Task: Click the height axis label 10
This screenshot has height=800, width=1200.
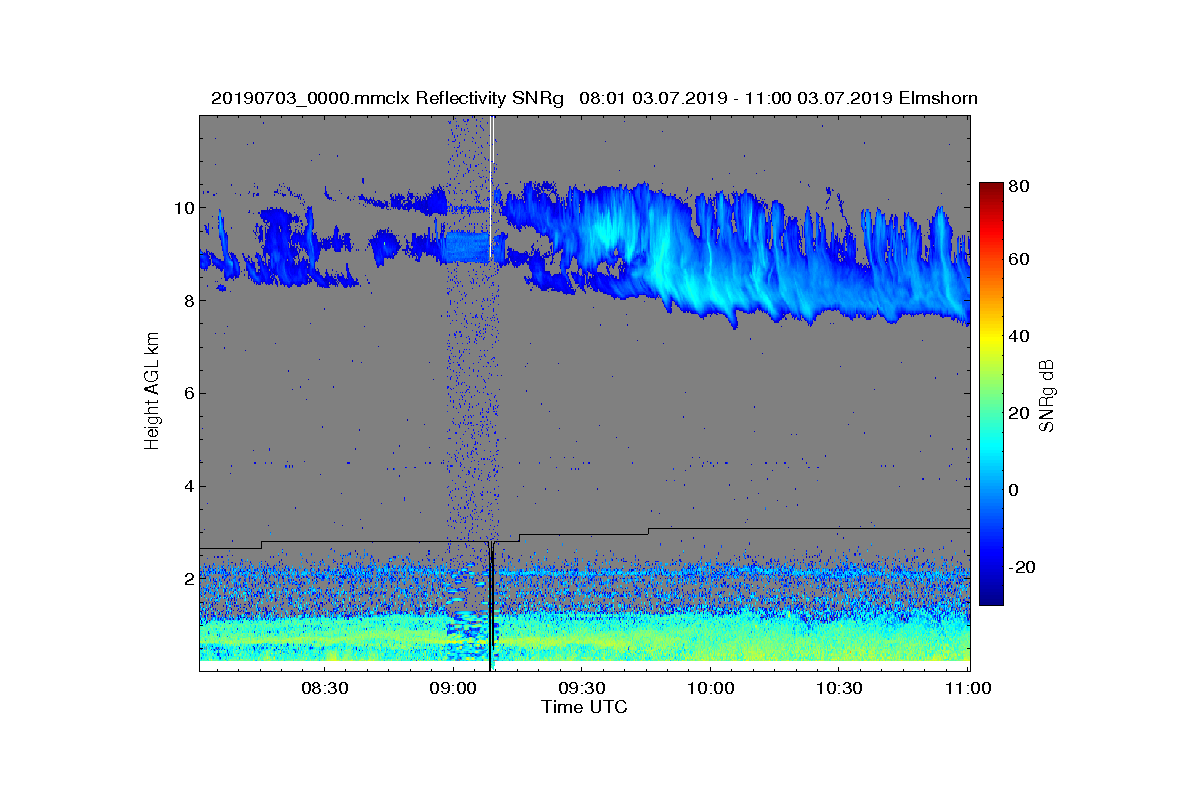Action: point(183,208)
